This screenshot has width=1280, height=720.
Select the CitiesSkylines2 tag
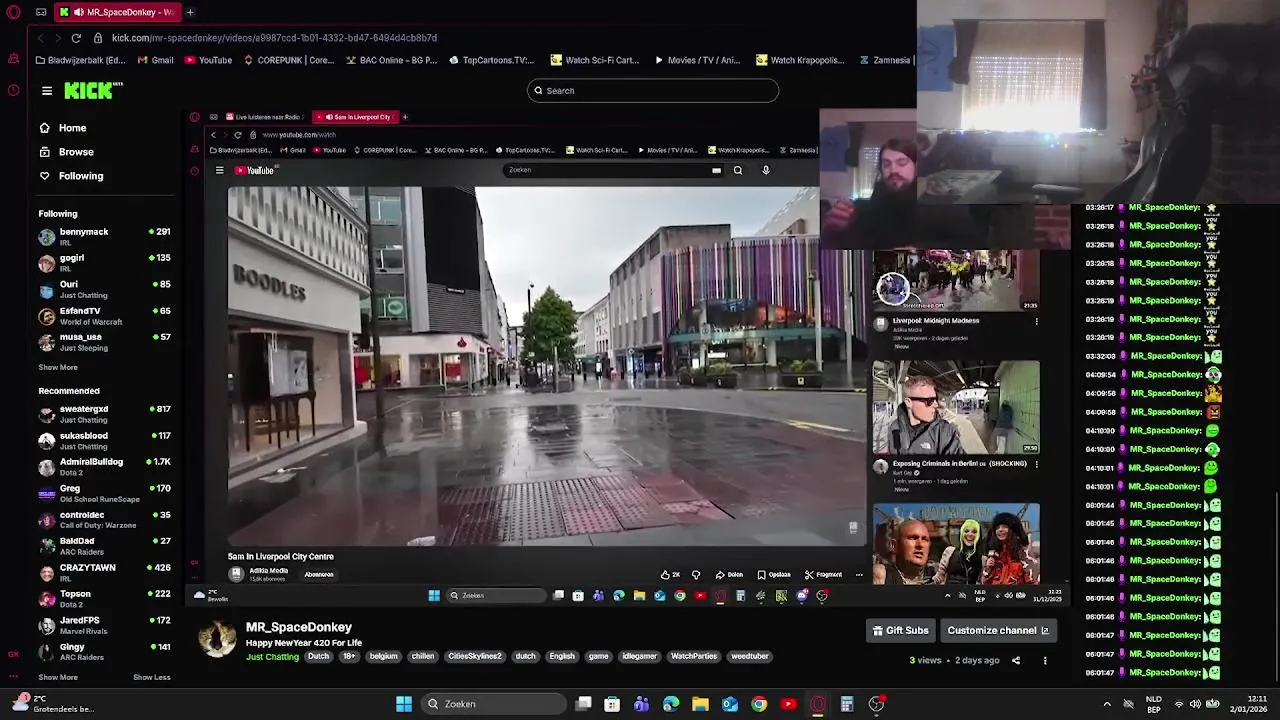474,656
